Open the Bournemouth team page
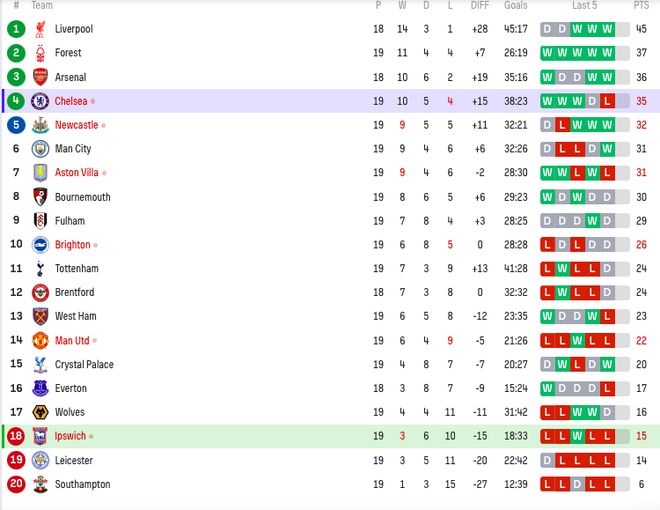The width and height of the screenshot is (660, 510). pos(82,197)
